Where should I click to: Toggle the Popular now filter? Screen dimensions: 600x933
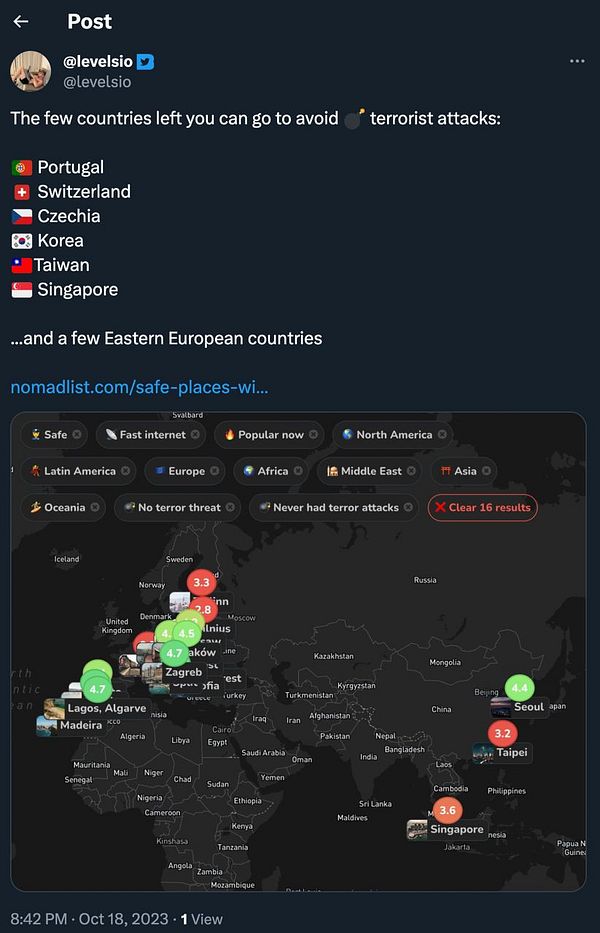tap(264, 435)
